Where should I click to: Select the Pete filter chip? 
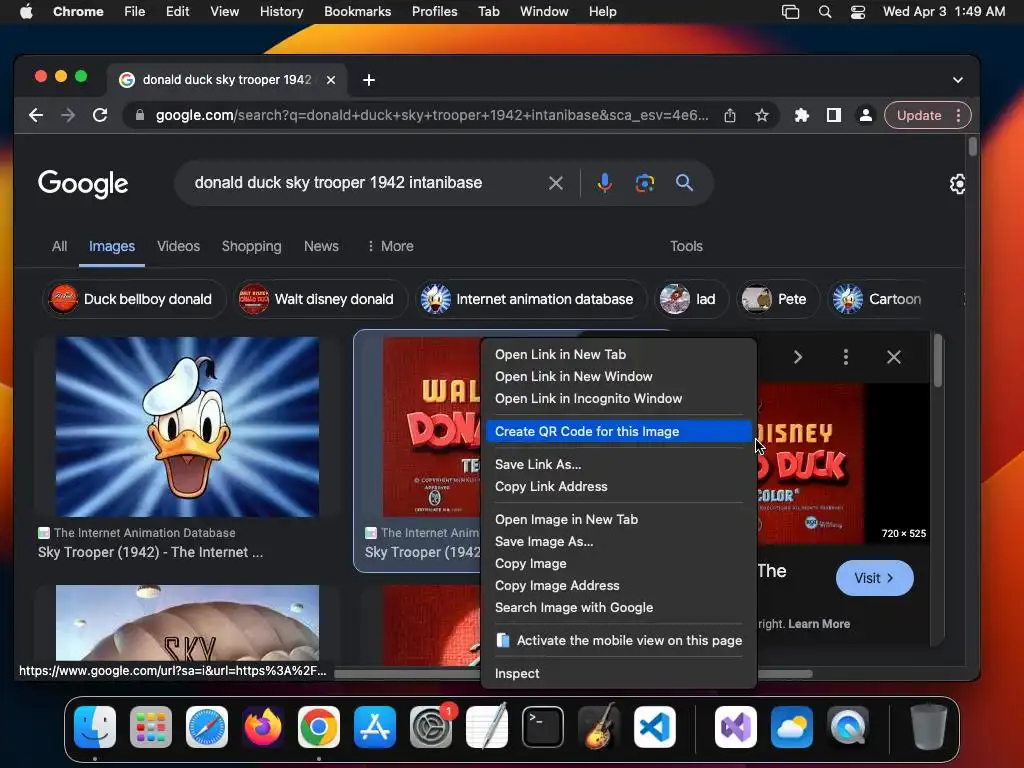click(x=777, y=299)
